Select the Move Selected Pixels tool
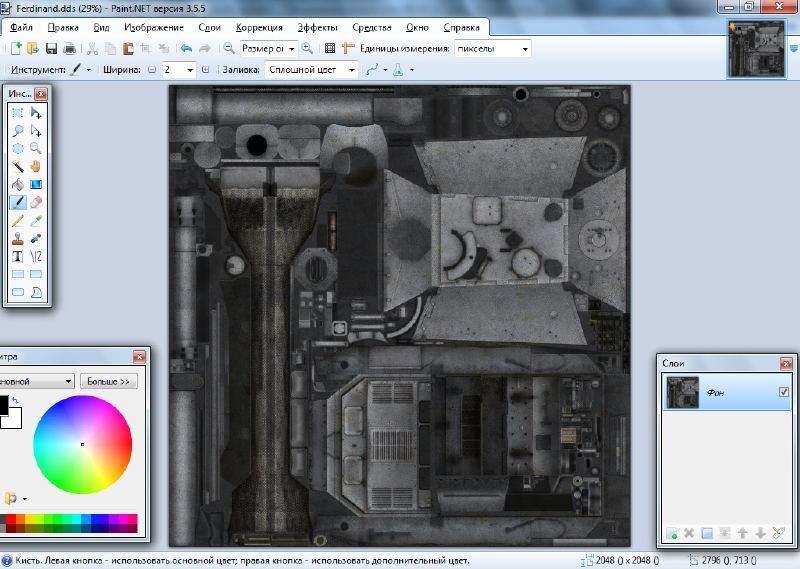The width and height of the screenshot is (800, 569). [x=36, y=113]
